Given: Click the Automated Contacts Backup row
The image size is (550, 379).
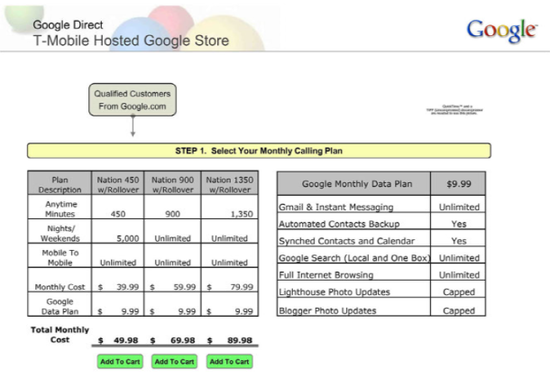Looking at the screenshot, I should coord(381,221).
